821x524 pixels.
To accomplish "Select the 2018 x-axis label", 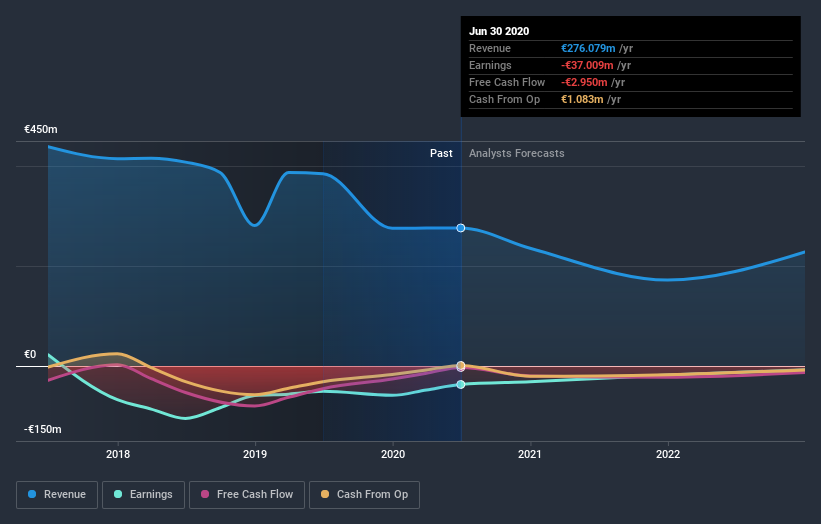I will pos(118,454).
